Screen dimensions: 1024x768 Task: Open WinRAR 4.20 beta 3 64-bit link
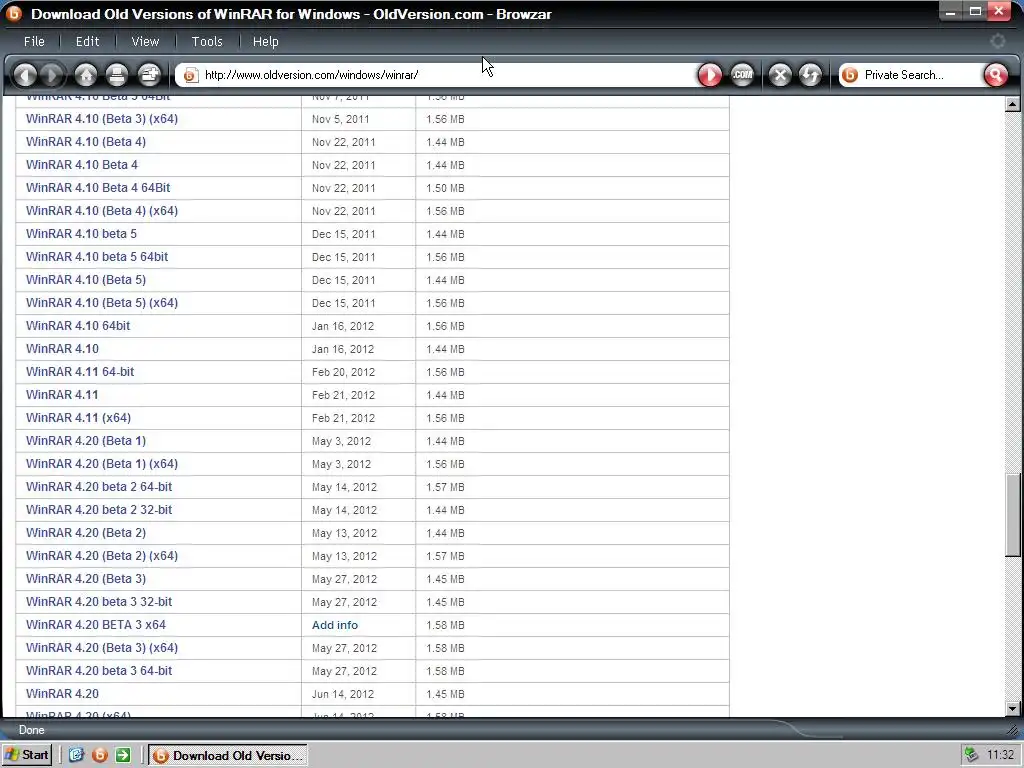pos(99,671)
